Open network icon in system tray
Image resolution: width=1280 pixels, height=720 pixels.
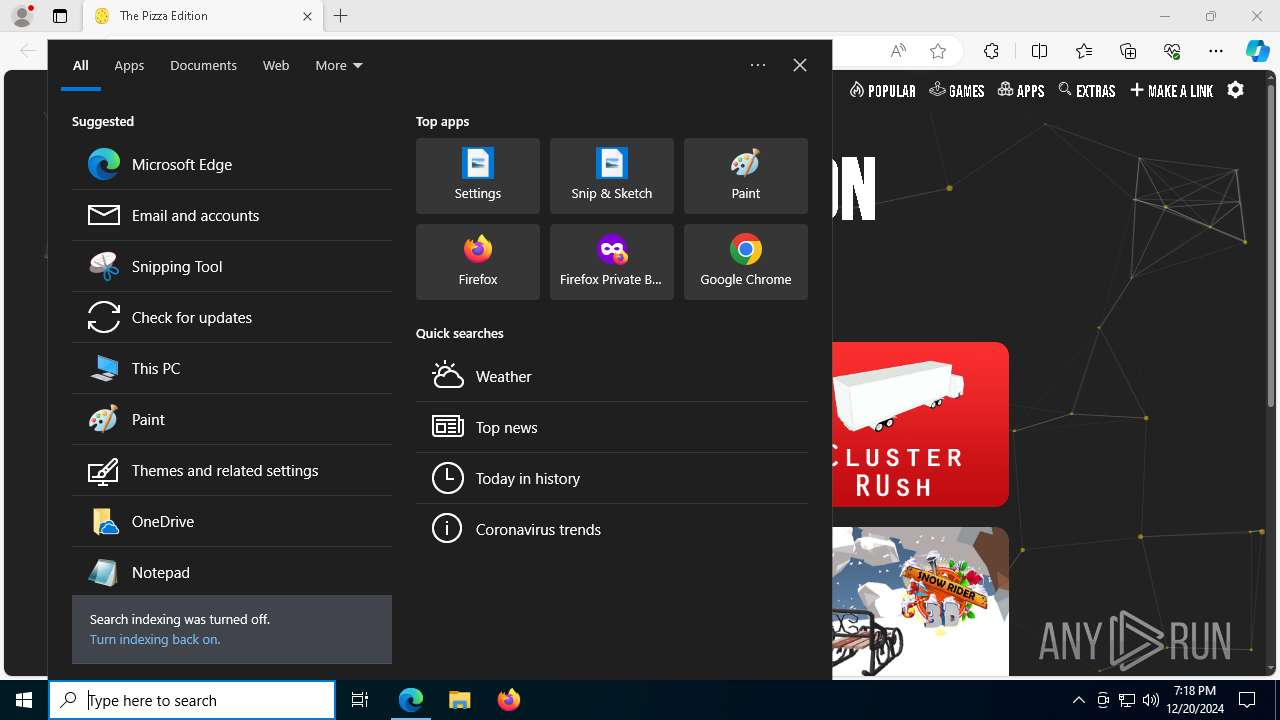1127,700
